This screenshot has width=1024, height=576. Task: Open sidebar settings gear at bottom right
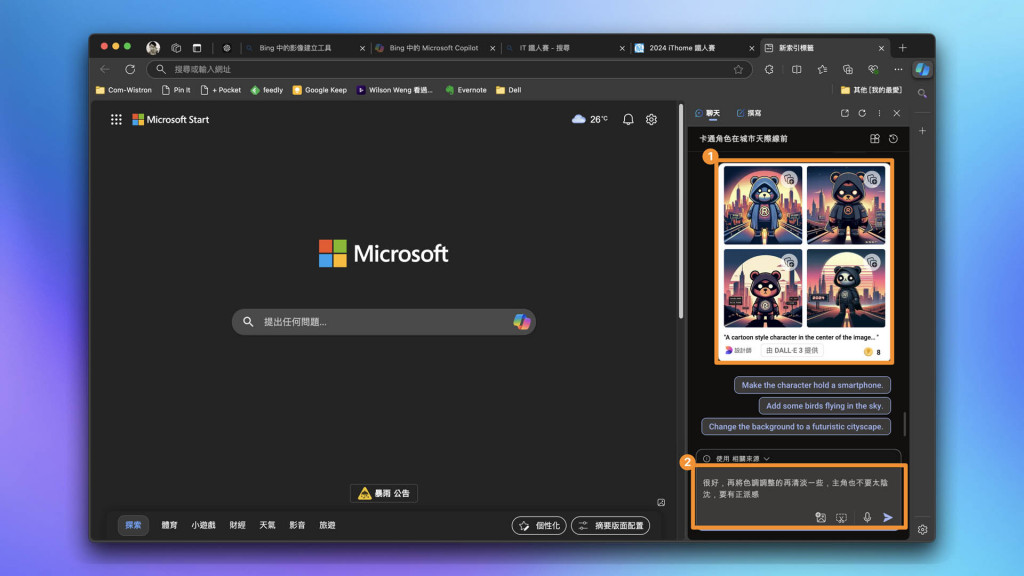click(922, 530)
